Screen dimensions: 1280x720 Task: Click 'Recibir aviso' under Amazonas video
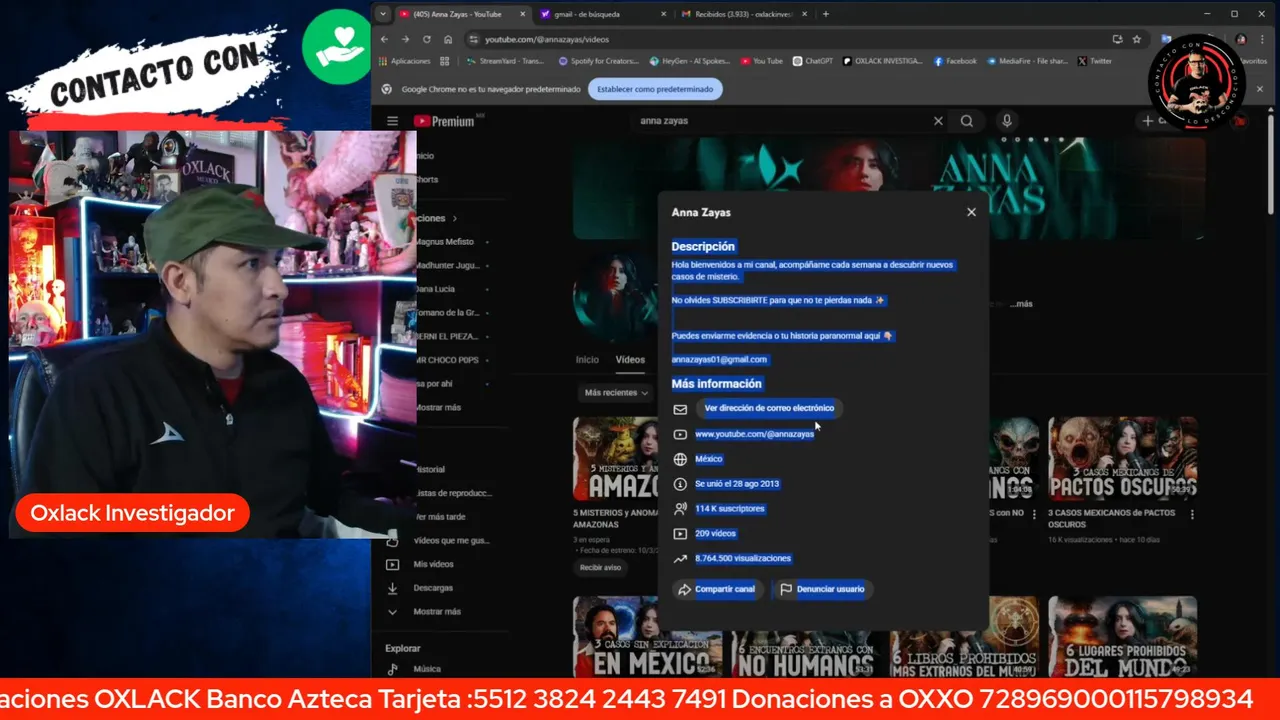click(600, 568)
